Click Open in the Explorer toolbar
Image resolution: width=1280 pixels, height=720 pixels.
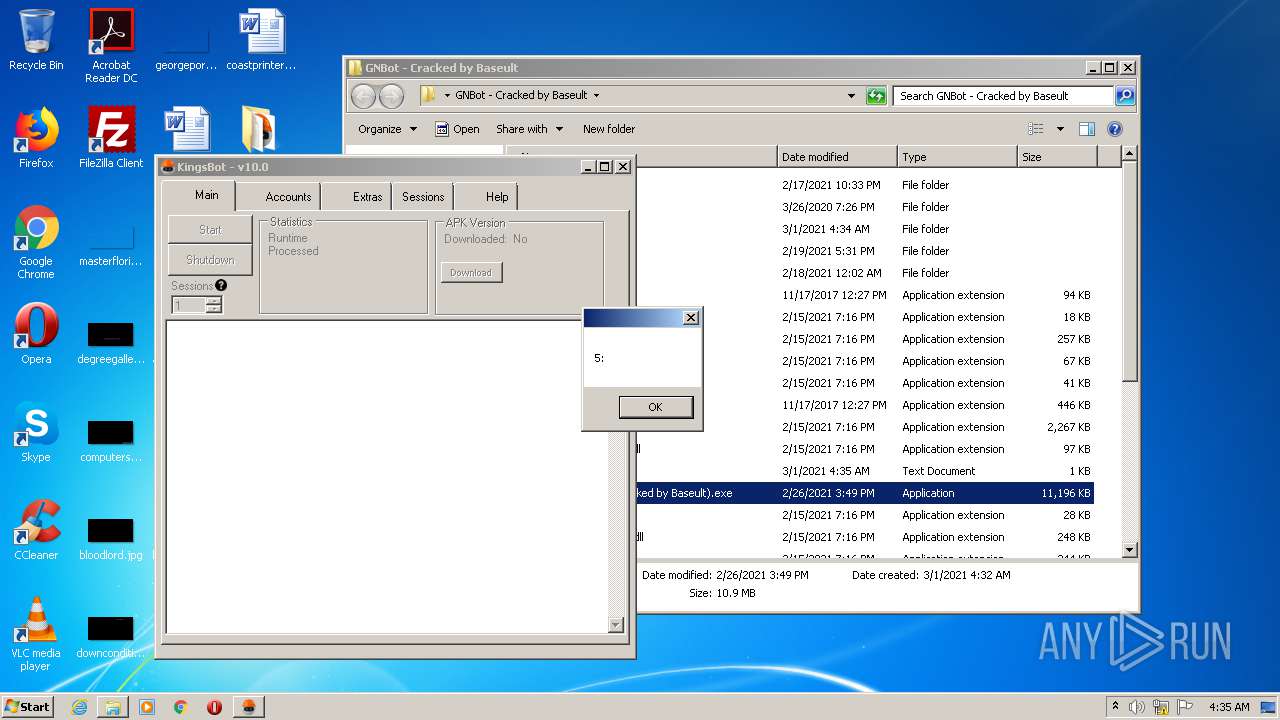pos(457,129)
